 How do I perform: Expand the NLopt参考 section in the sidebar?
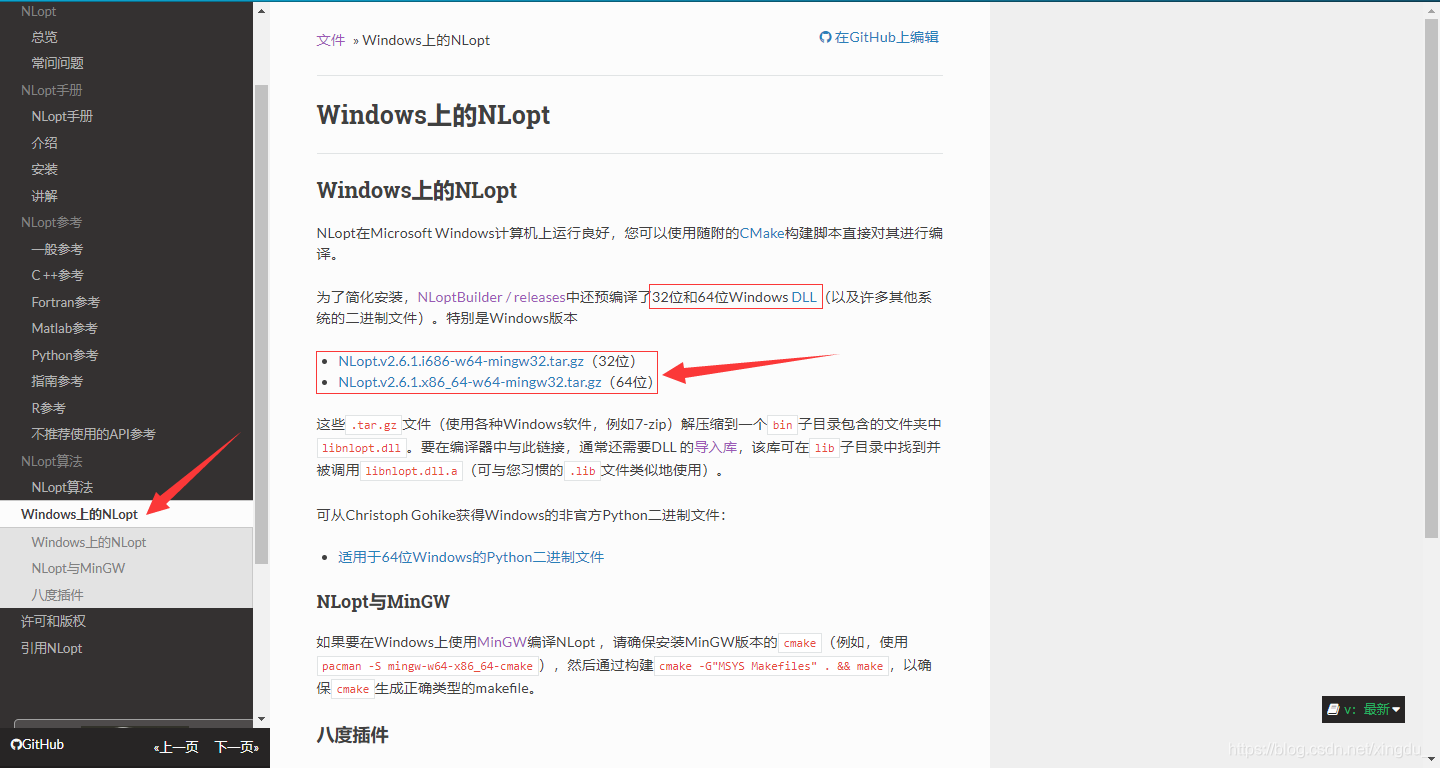pos(50,222)
